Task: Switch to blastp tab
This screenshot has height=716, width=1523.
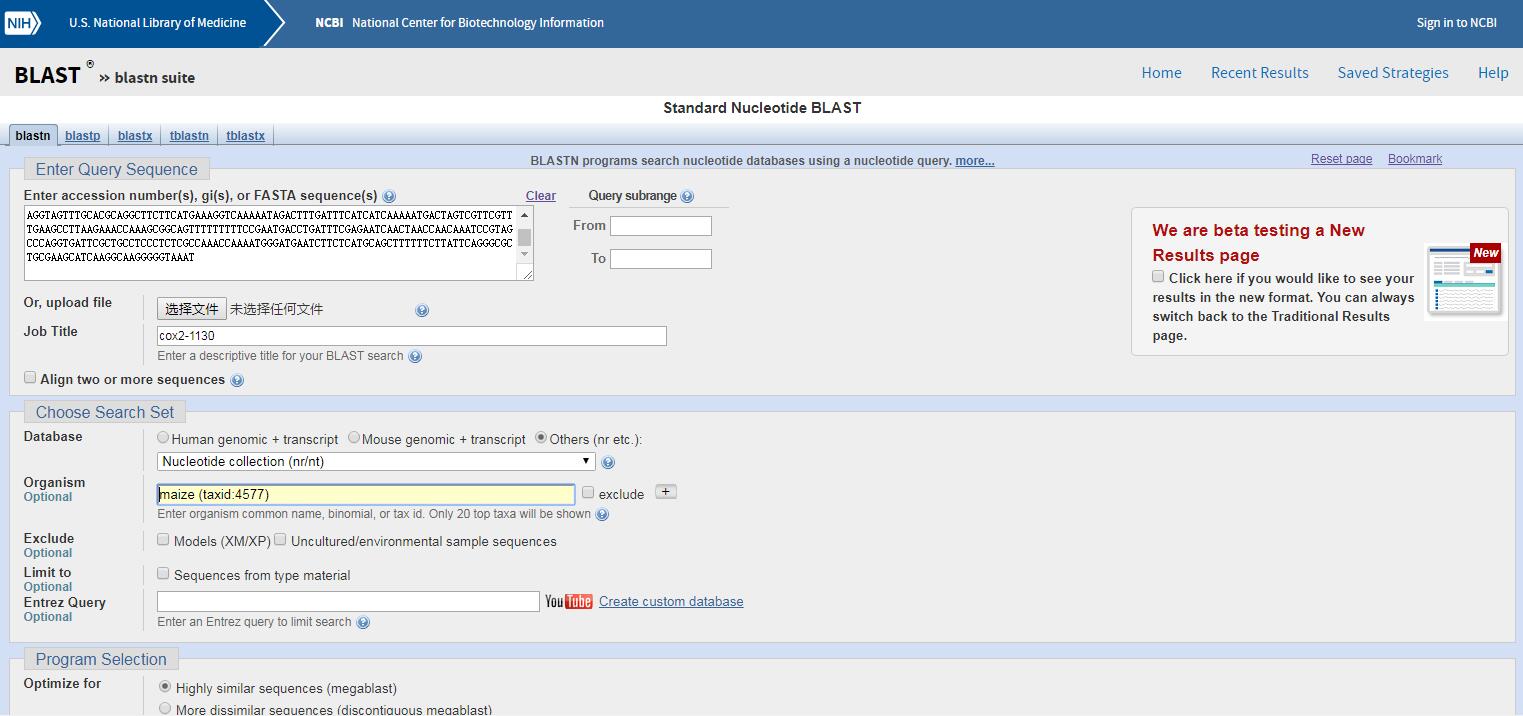Action: pyautogui.click(x=83, y=135)
